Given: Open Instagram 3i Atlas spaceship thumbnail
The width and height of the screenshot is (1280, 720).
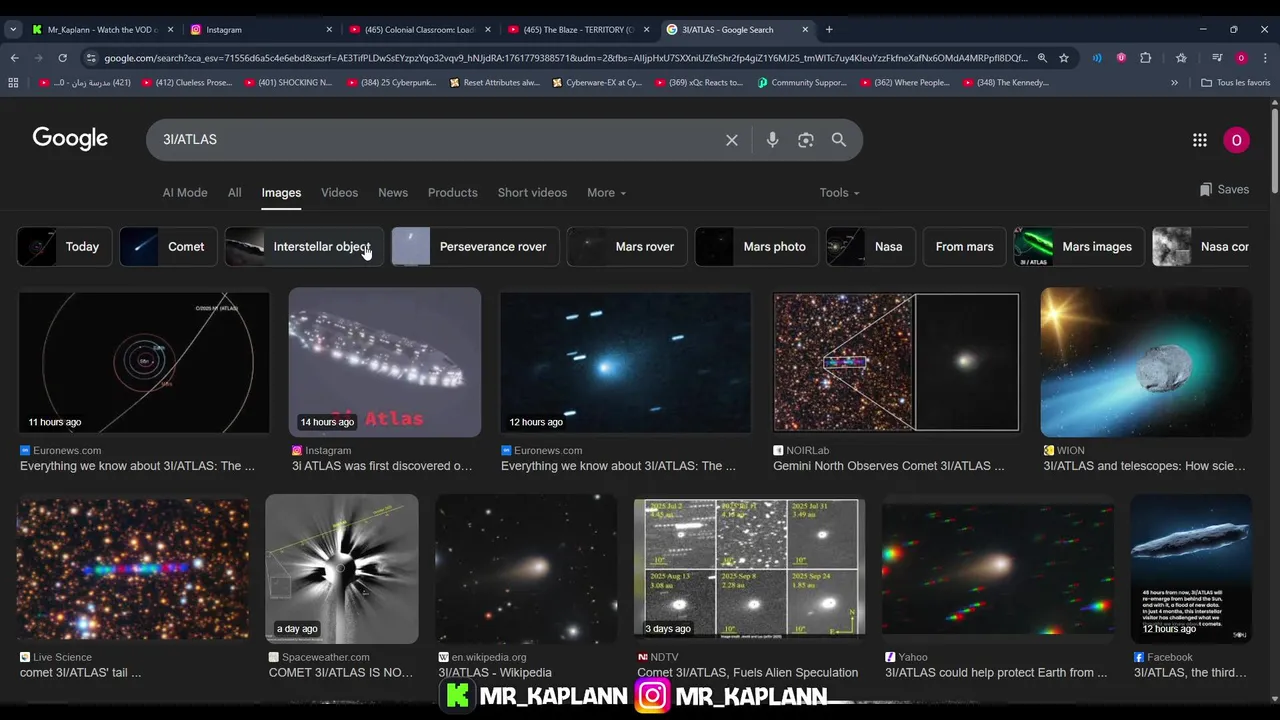Looking at the screenshot, I should [x=385, y=363].
